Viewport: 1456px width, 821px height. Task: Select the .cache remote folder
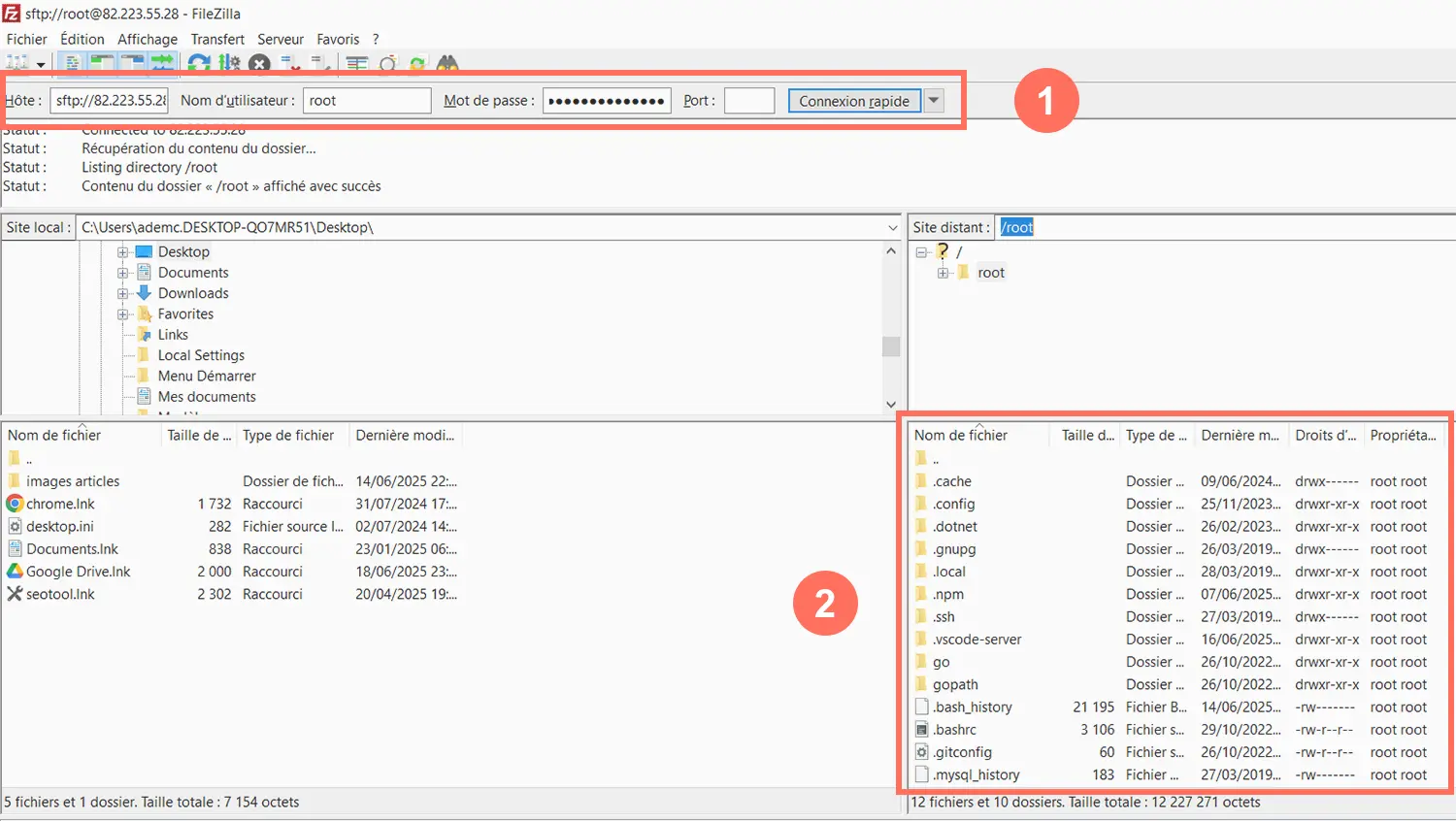click(x=951, y=481)
